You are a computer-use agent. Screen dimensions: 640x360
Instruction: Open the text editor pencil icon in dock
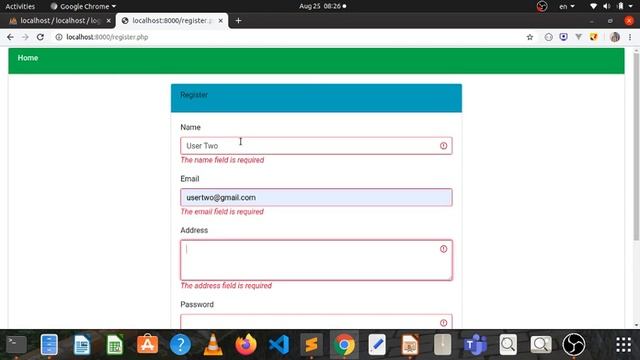(377, 345)
